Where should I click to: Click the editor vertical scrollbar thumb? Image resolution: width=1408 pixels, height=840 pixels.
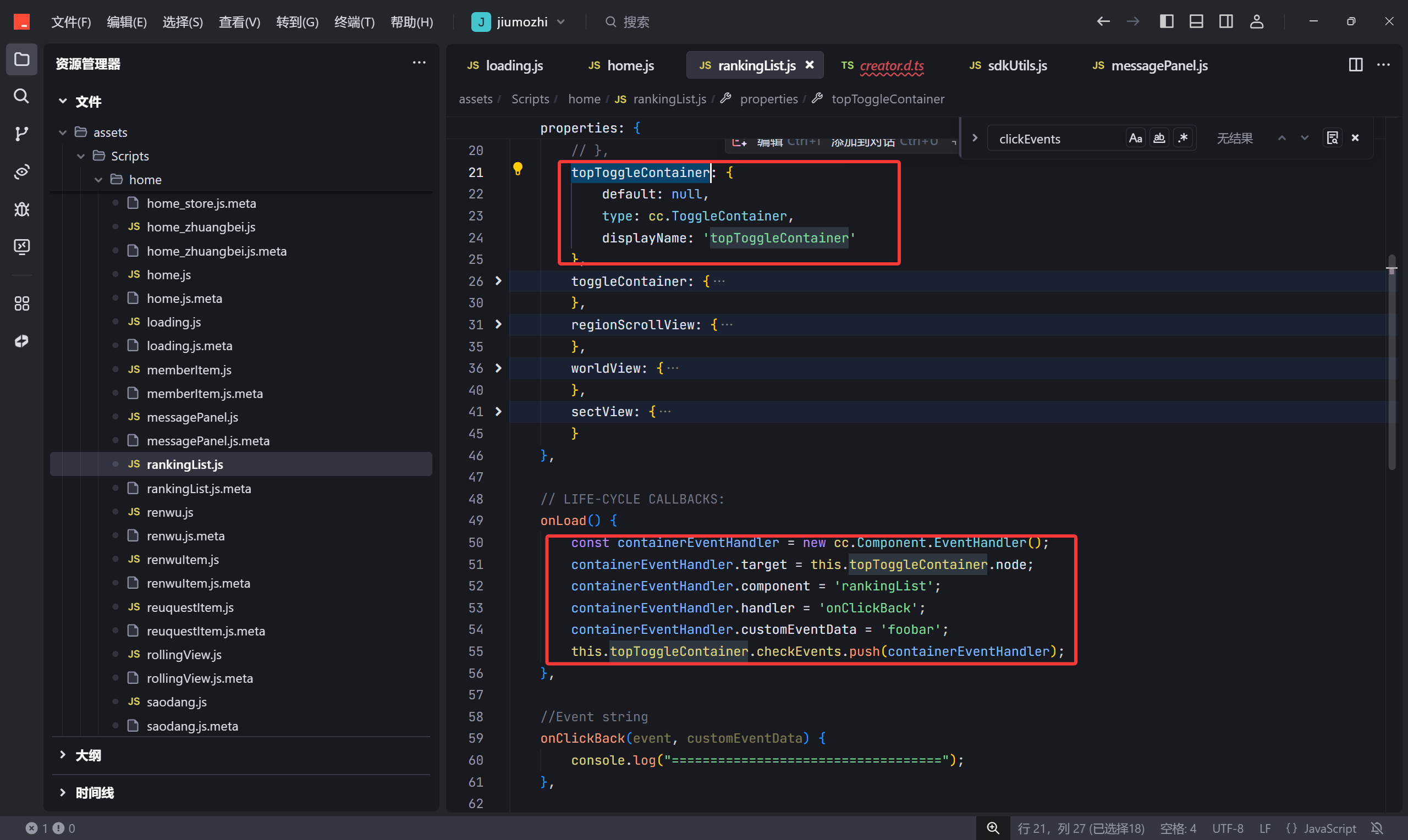(1391, 362)
